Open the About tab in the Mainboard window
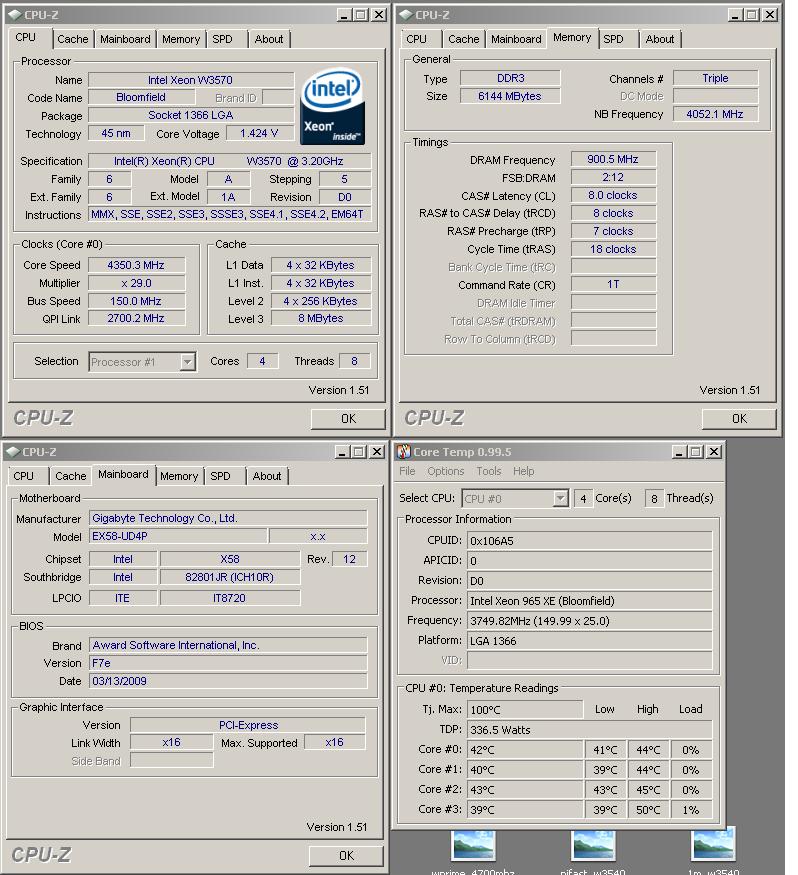Screen dimensions: 798x875 click(x=267, y=476)
